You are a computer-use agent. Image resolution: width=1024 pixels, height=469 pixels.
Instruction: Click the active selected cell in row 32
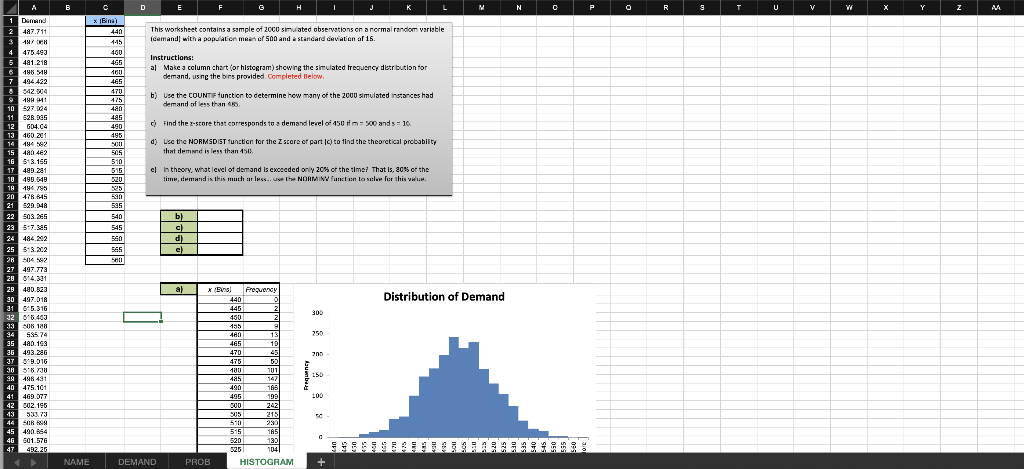(x=142, y=317)
